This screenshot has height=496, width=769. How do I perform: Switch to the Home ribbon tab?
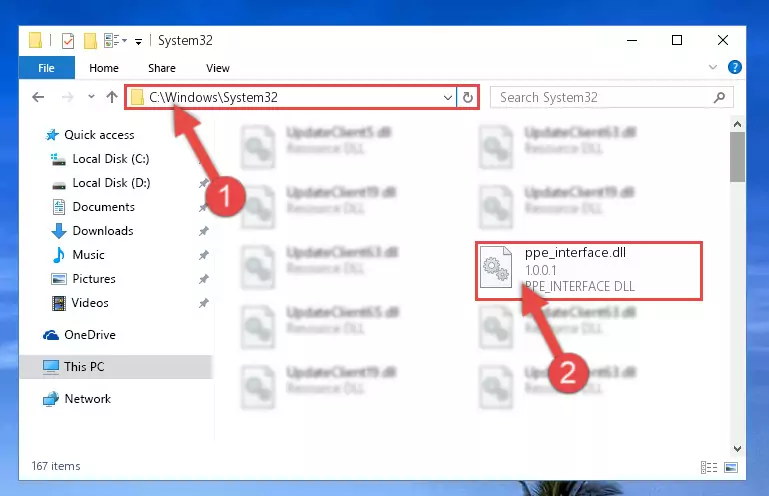104,68
